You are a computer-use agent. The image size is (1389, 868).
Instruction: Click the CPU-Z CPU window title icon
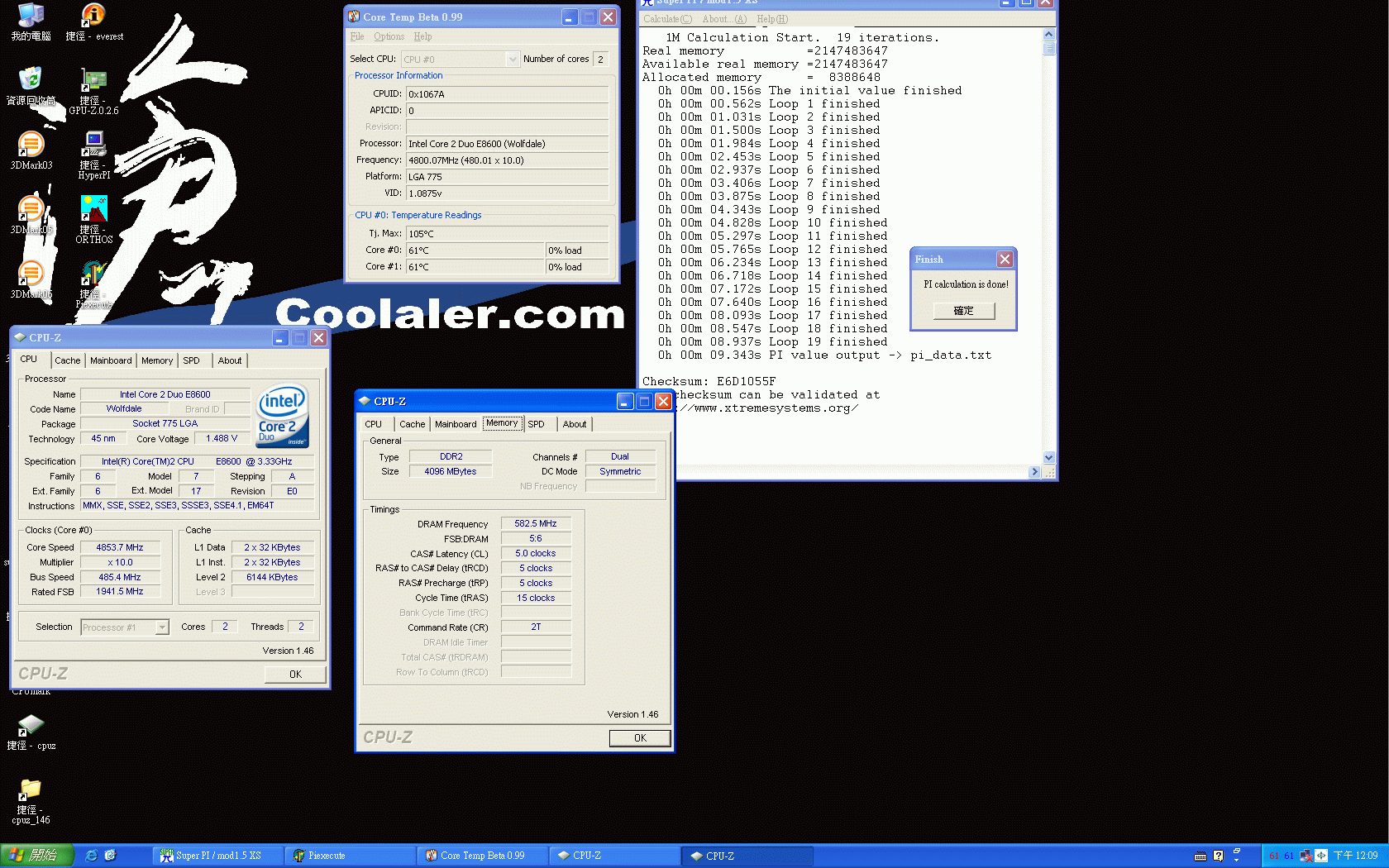(20, 337)
